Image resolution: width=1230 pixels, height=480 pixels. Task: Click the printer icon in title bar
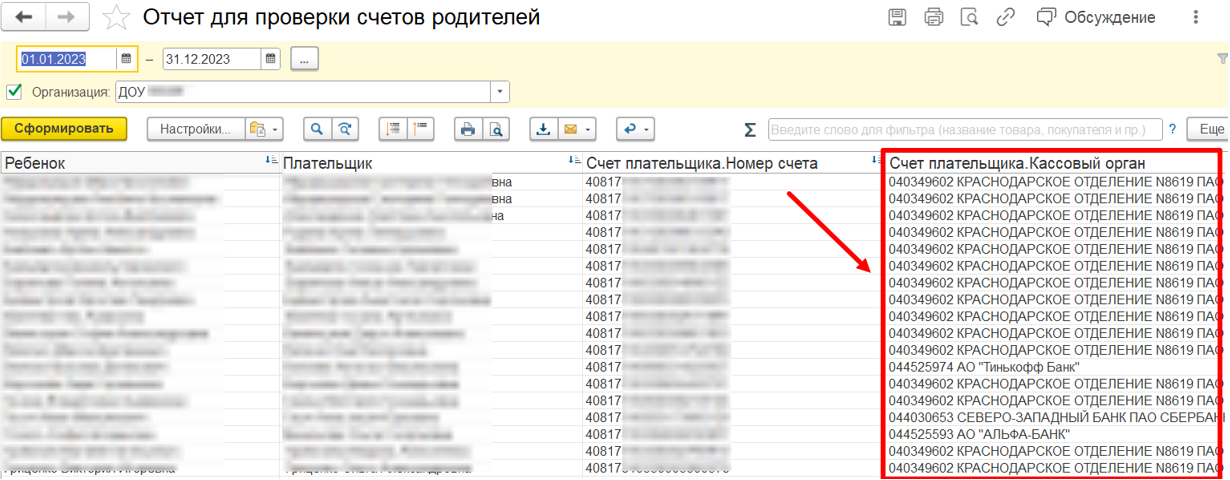(x=934, y=17)
